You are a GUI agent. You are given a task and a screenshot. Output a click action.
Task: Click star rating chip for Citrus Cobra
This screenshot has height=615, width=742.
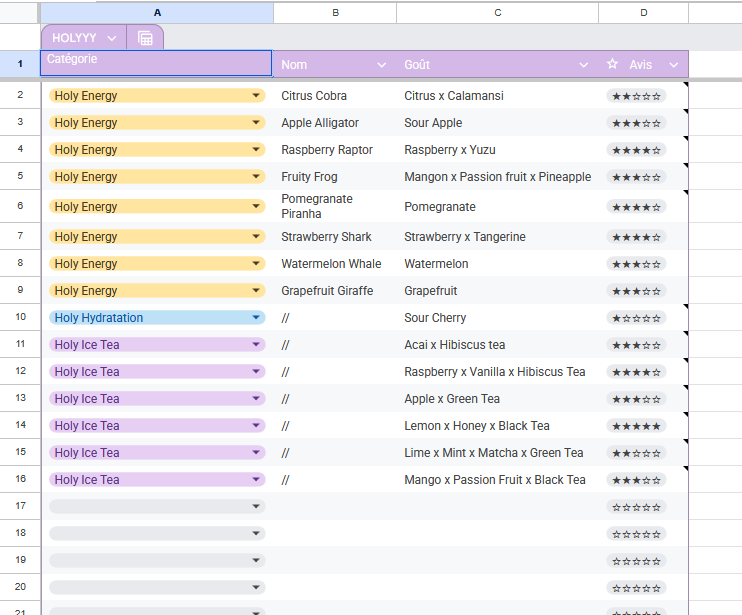(x=636, y=96)
